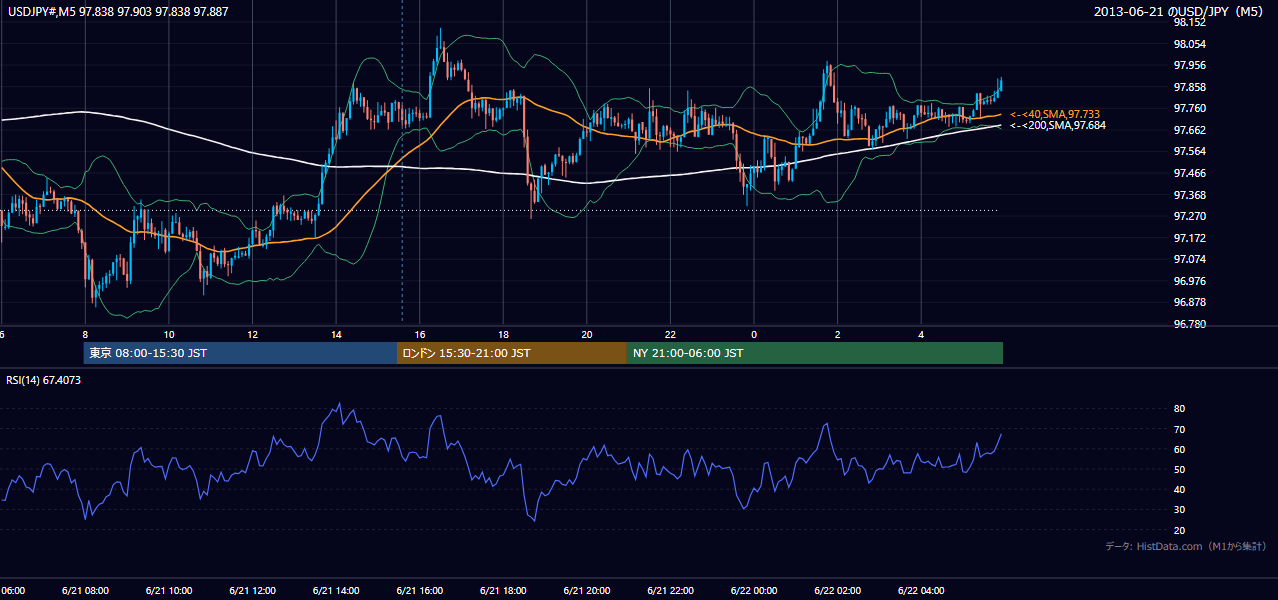Click the 97.270 price axis label

[x=1190, y=216]
